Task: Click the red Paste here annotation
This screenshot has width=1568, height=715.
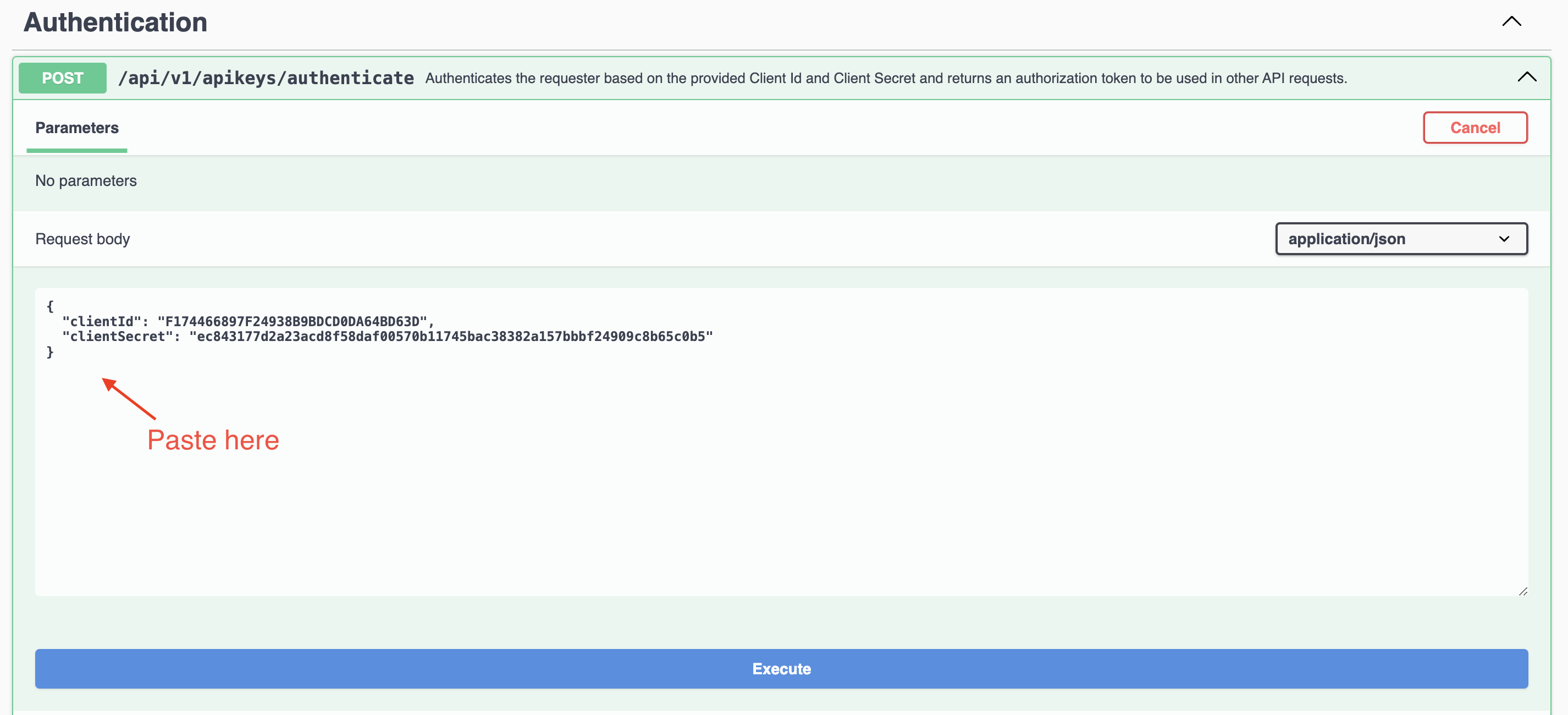Action: coord(213,439)
